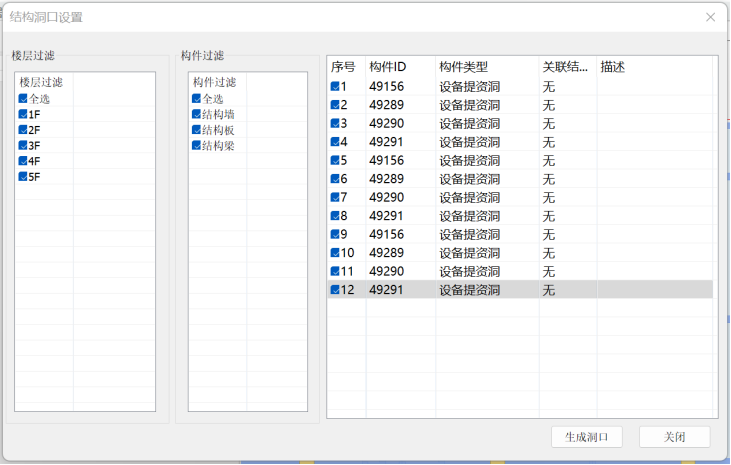731x465 pixels.
Task: Select 构件ID 49290 in row 3
Action: tap(386, 123)
